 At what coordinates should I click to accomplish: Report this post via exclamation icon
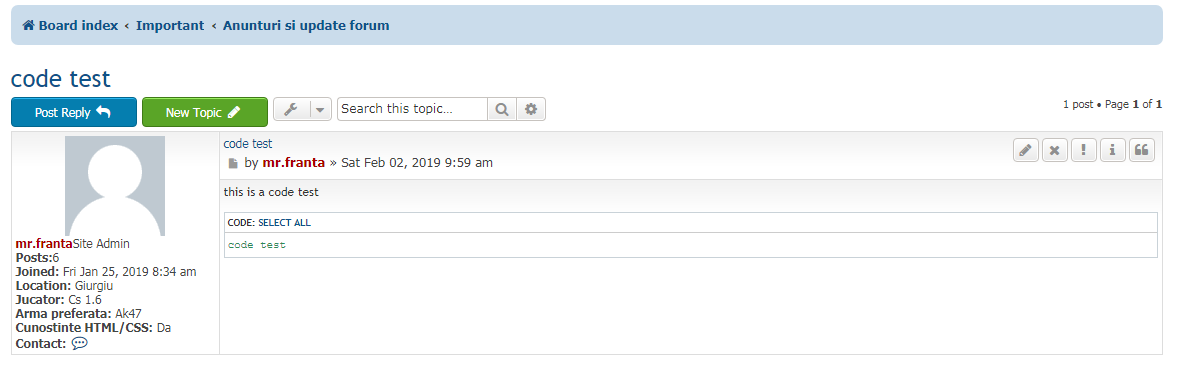[x=1083, y=150]
